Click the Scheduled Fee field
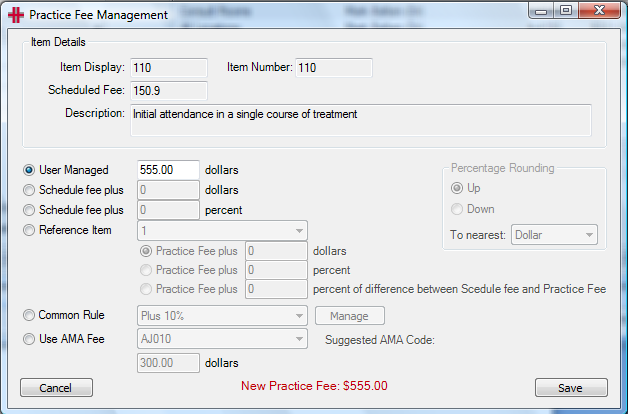This screenshot has height=414, width=628. pyautogui.click(x=169, y=91)
